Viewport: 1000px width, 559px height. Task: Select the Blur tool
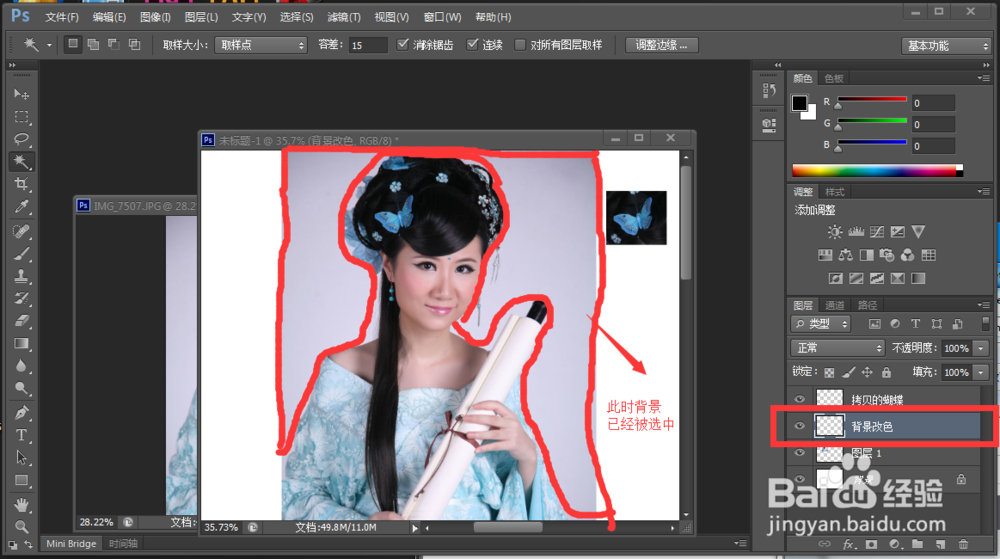[21, 366]
